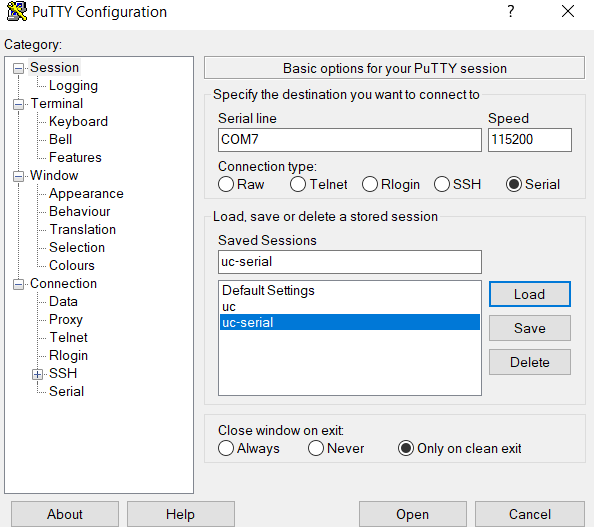Select the uc saved session entry
Screen dimensions: 594x527
[350, 307]
